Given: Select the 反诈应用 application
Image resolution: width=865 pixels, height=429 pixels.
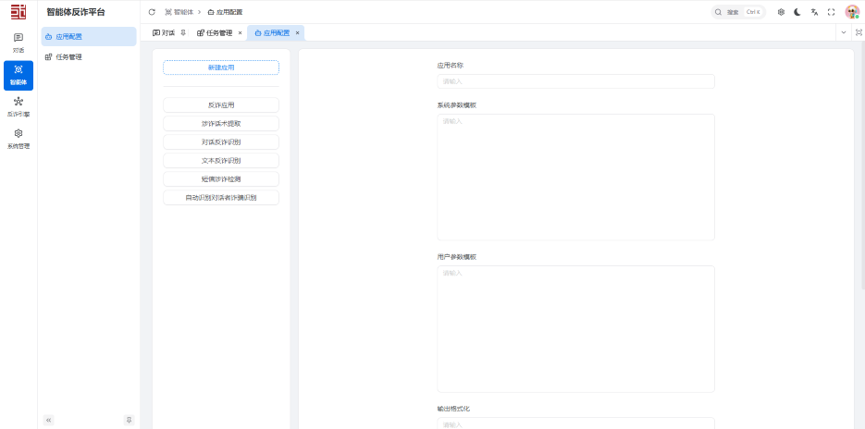Looking at the screenshot, I should tap(221, 105).
